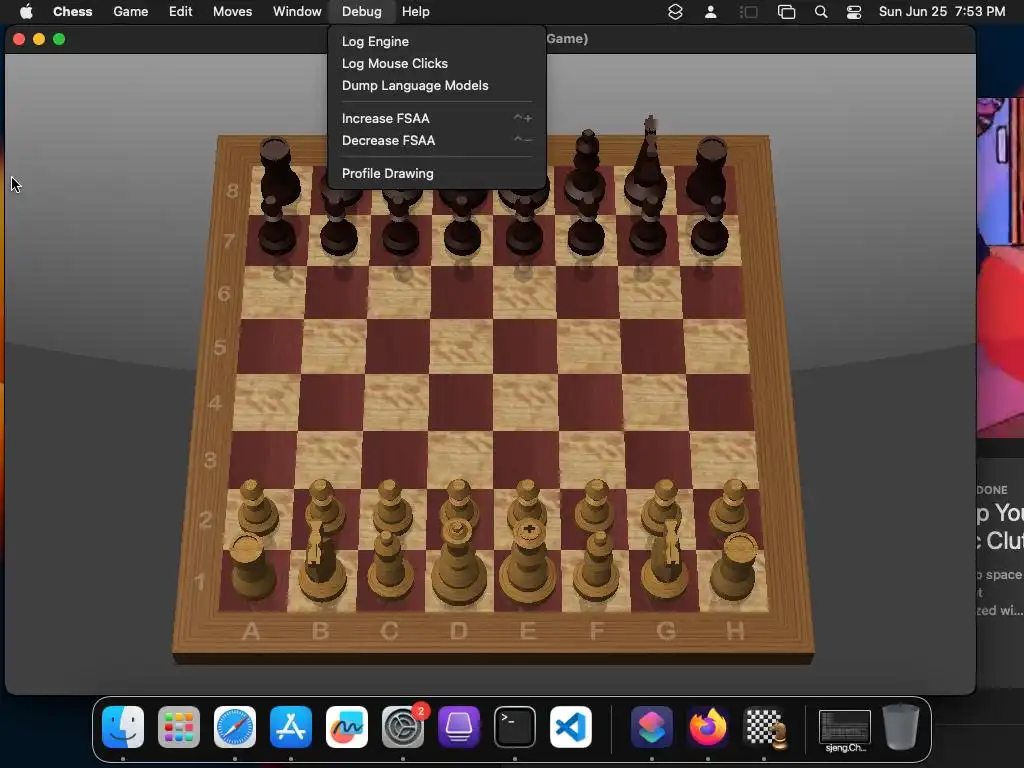Screen dimensions: 1024x768
Task: Select Decrease FSAA menu entry
Action: (x=436, y=140)
